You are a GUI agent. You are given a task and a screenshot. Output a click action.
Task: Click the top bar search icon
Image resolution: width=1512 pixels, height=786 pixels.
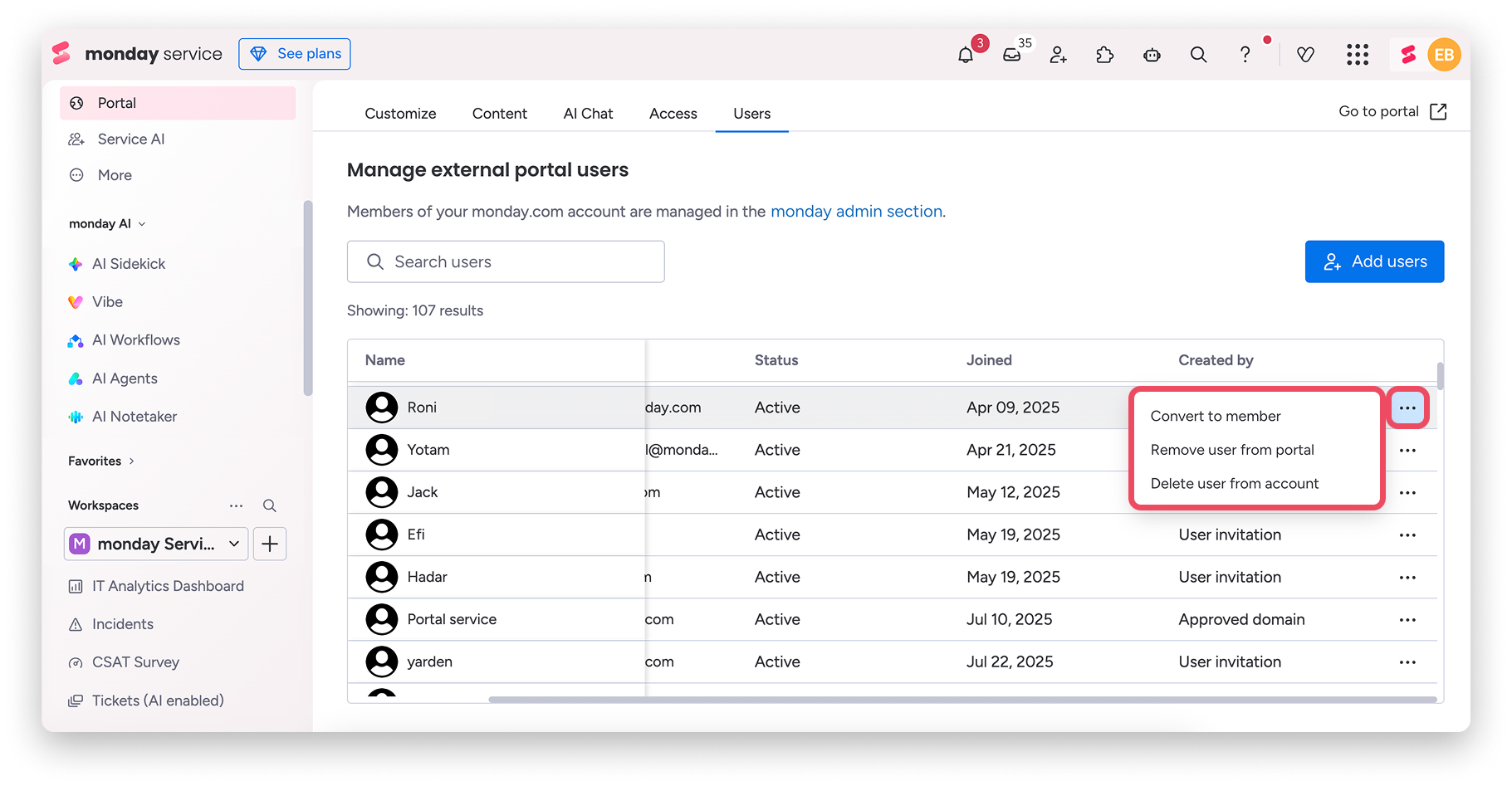(x=1198, y=55)
